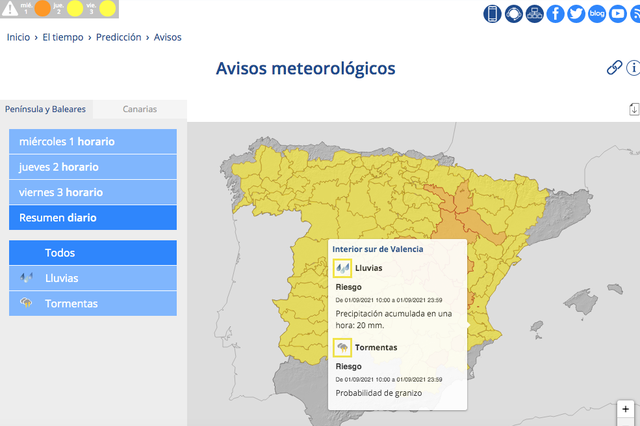Filter warnings by Tormentas
This screenshot has height=426, width=640.
click(93, 303)
